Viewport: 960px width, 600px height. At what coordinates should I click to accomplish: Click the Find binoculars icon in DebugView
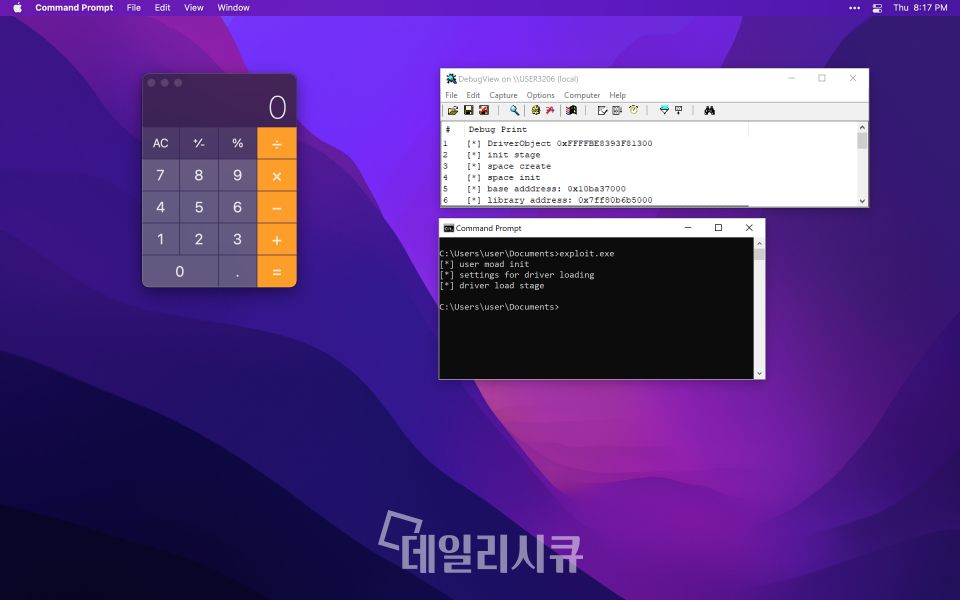tap(710, 110)
